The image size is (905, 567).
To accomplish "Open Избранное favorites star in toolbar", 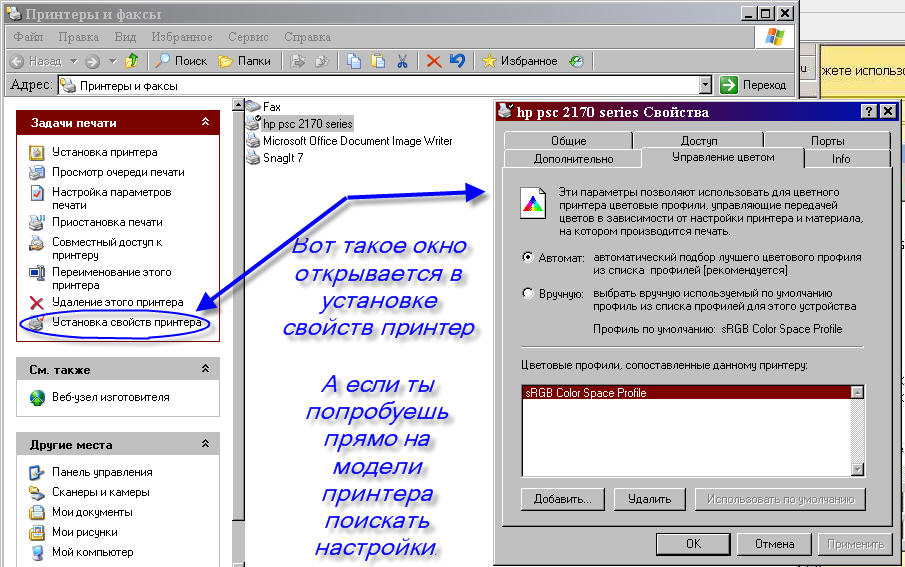I will tap(520, 61).
